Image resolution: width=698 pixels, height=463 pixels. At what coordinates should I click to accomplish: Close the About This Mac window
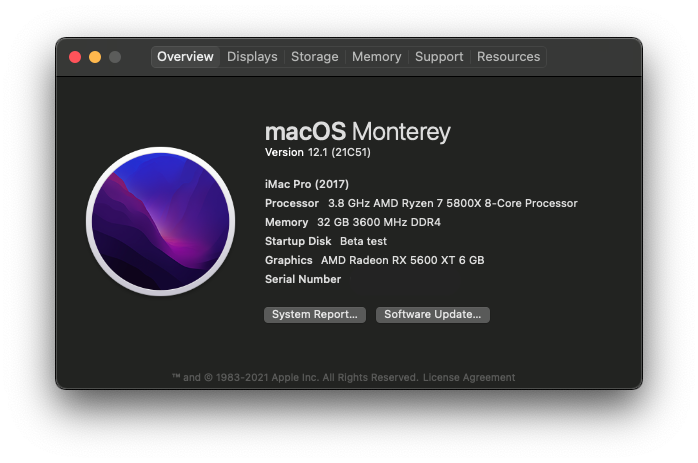(75, 57)
